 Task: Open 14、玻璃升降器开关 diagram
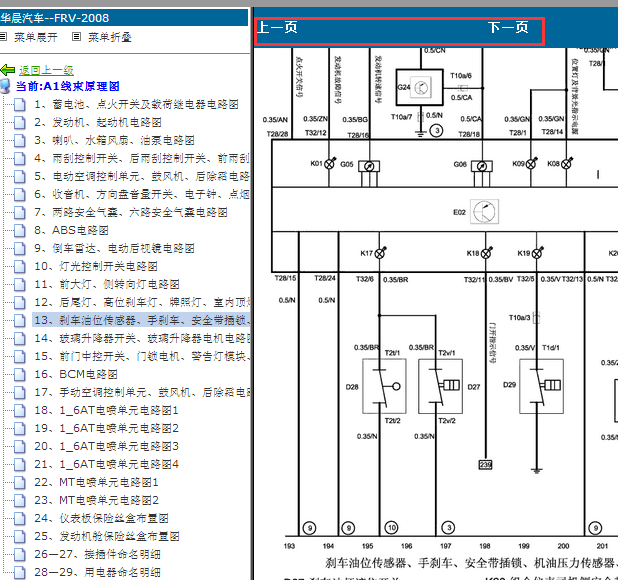142,338
